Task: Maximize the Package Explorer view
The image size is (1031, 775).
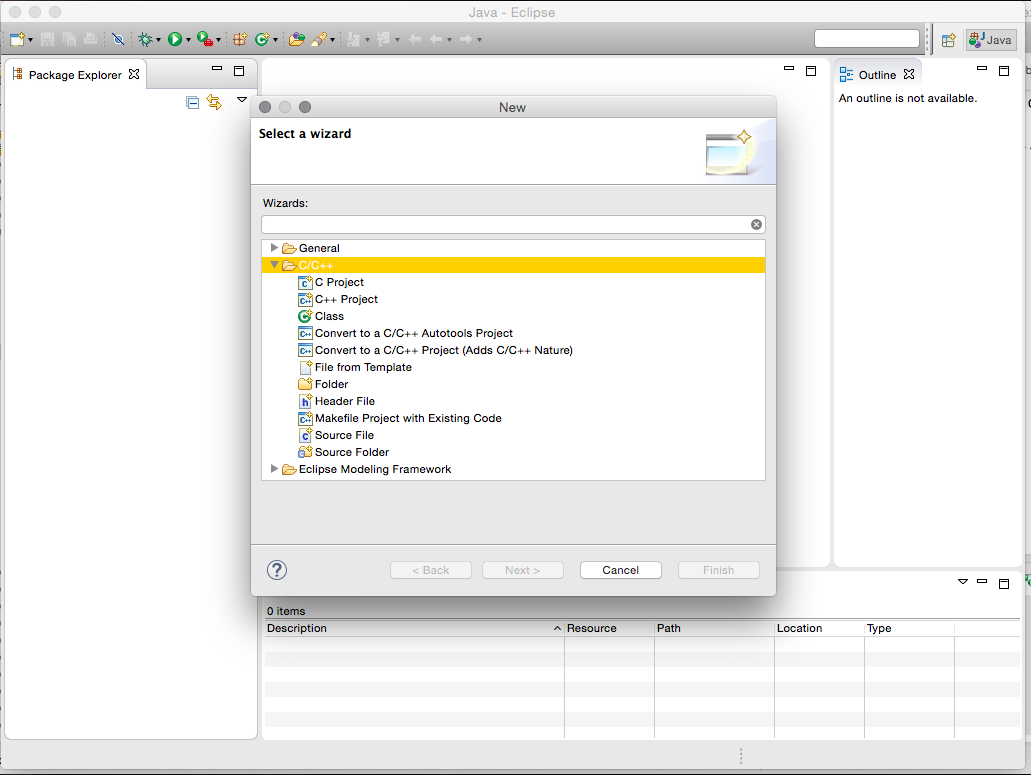Action: pyautogui.click(x=239, y=71)
